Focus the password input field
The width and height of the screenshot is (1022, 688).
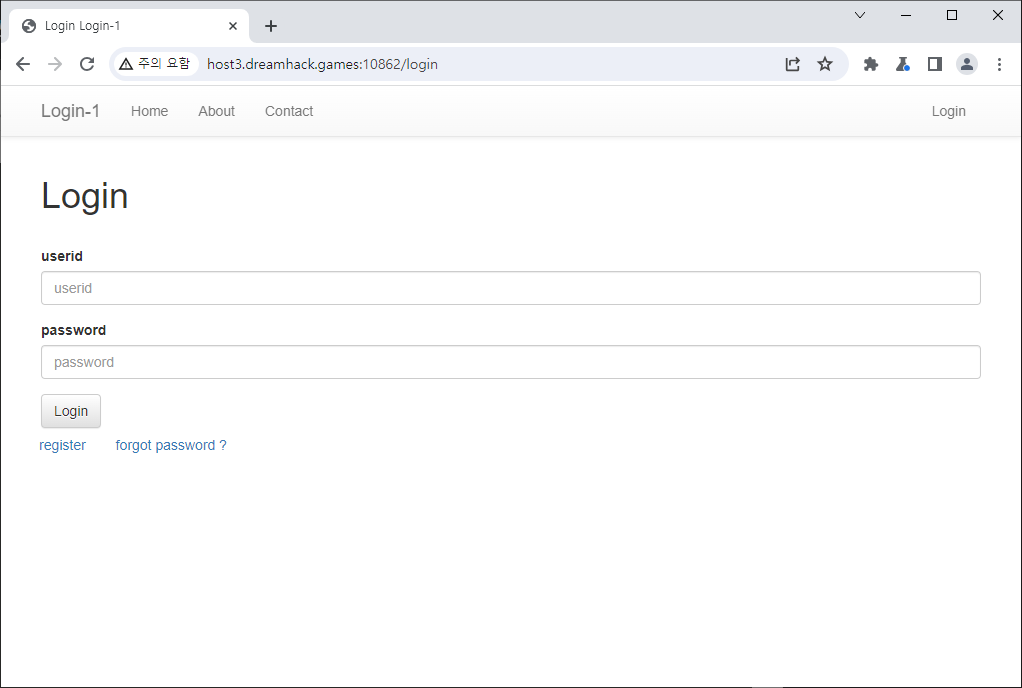coord(510,362)
